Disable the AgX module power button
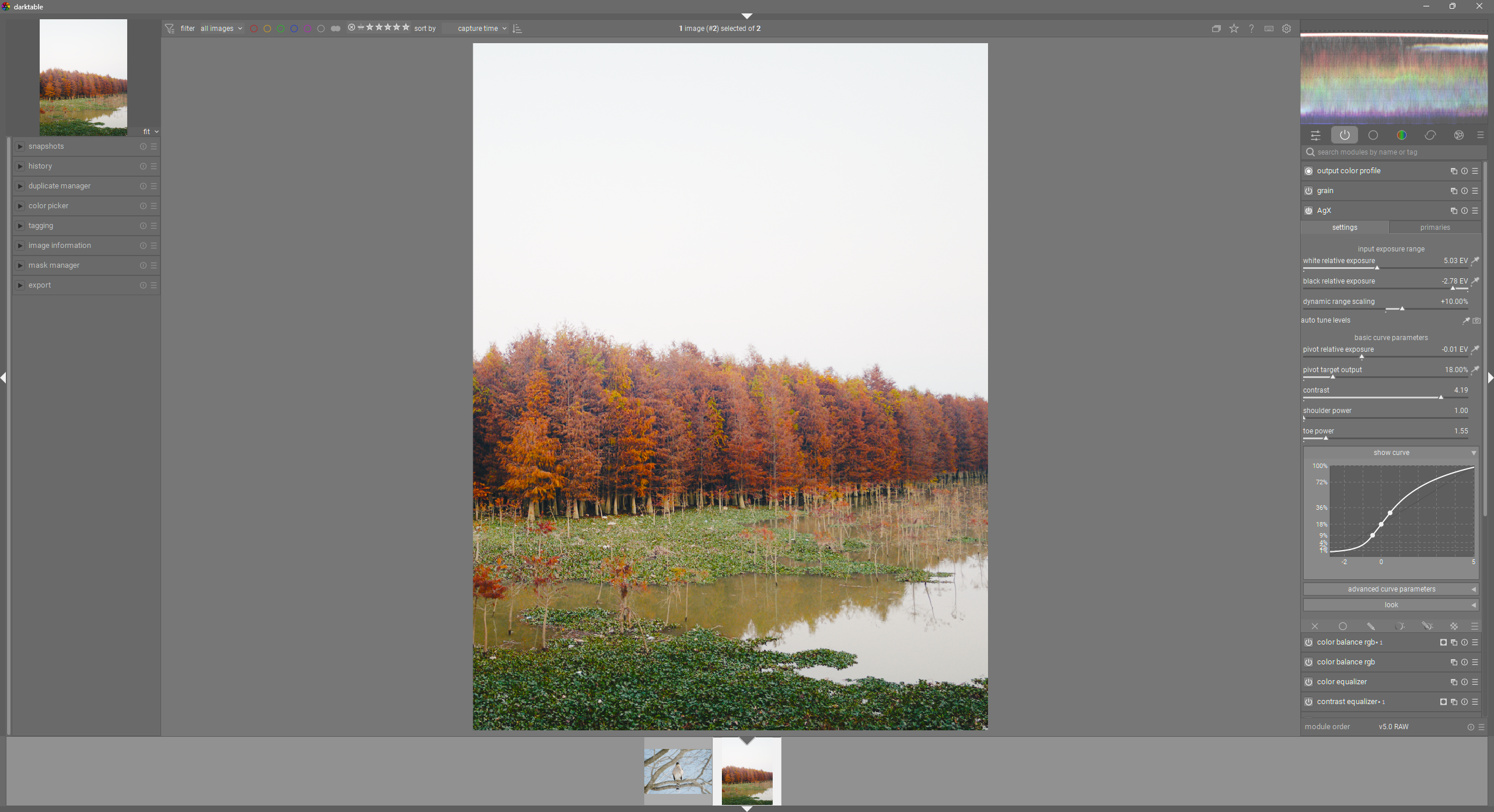Viewport: 1494px width, 812px height. point(1308,211)
